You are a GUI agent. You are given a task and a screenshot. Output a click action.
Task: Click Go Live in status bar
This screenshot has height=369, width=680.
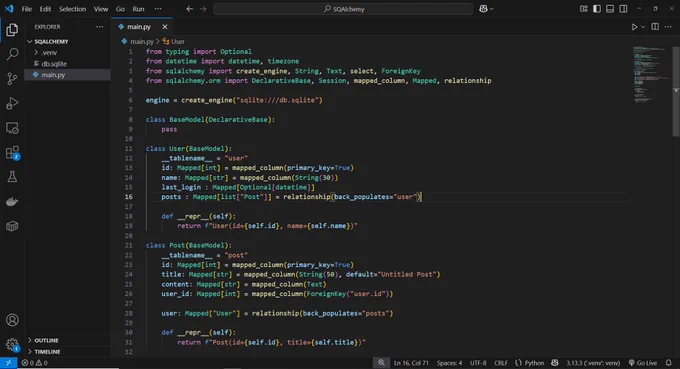[643, 363]
